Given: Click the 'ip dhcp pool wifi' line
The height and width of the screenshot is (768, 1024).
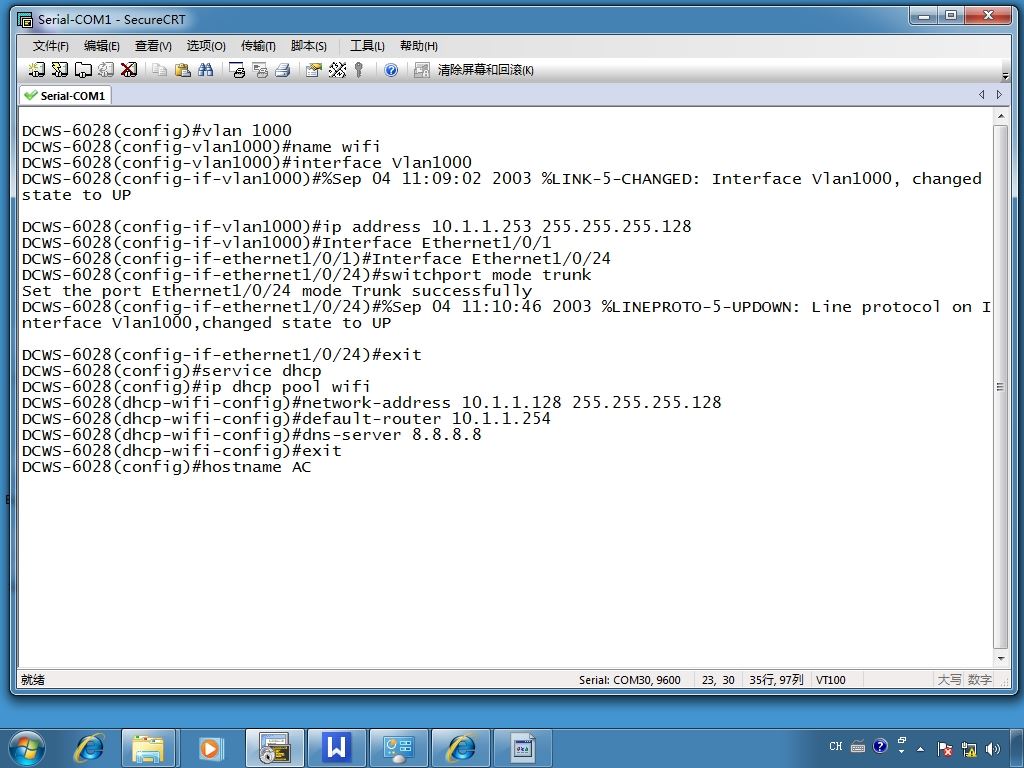Looking at the screenshot, I should pyautogui.click(x=196, y=387).
